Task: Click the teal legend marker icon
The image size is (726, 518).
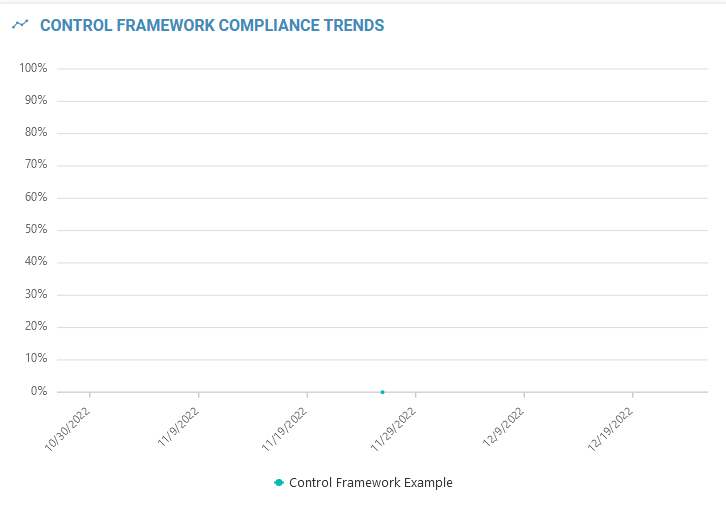Action: point(279,483)
